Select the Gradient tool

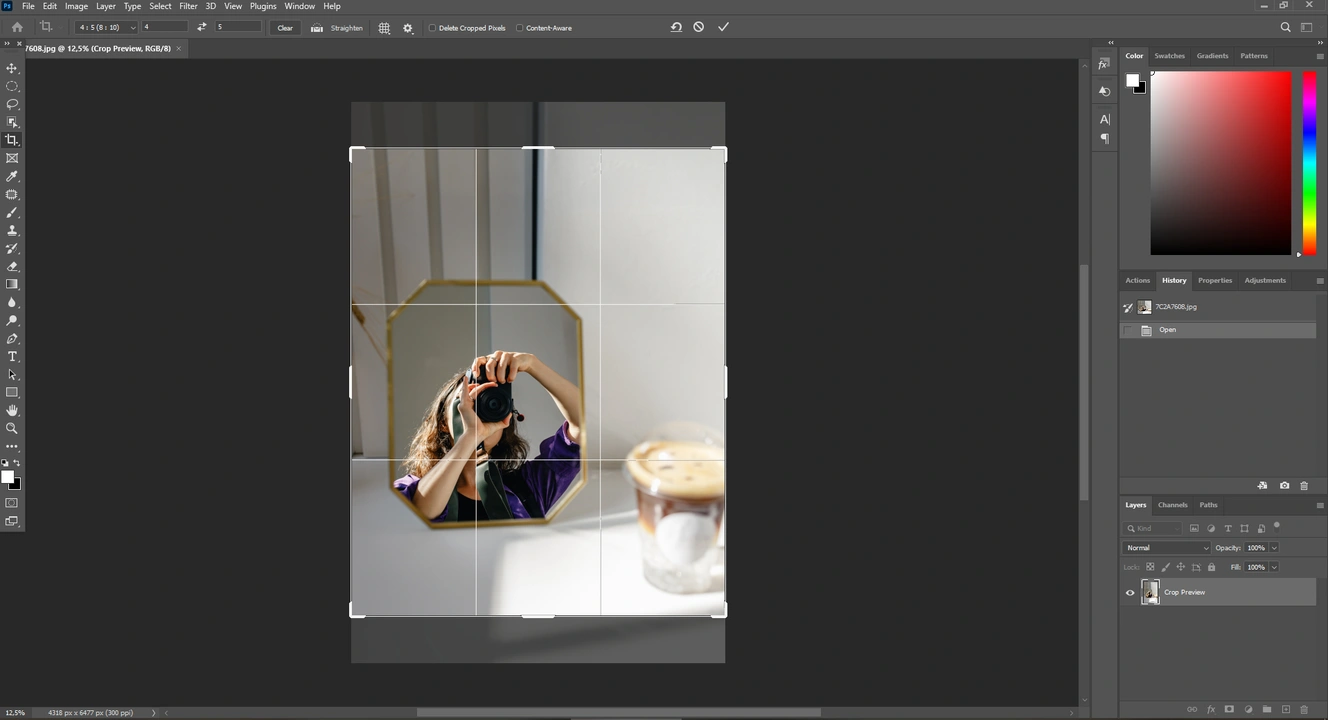12,284
